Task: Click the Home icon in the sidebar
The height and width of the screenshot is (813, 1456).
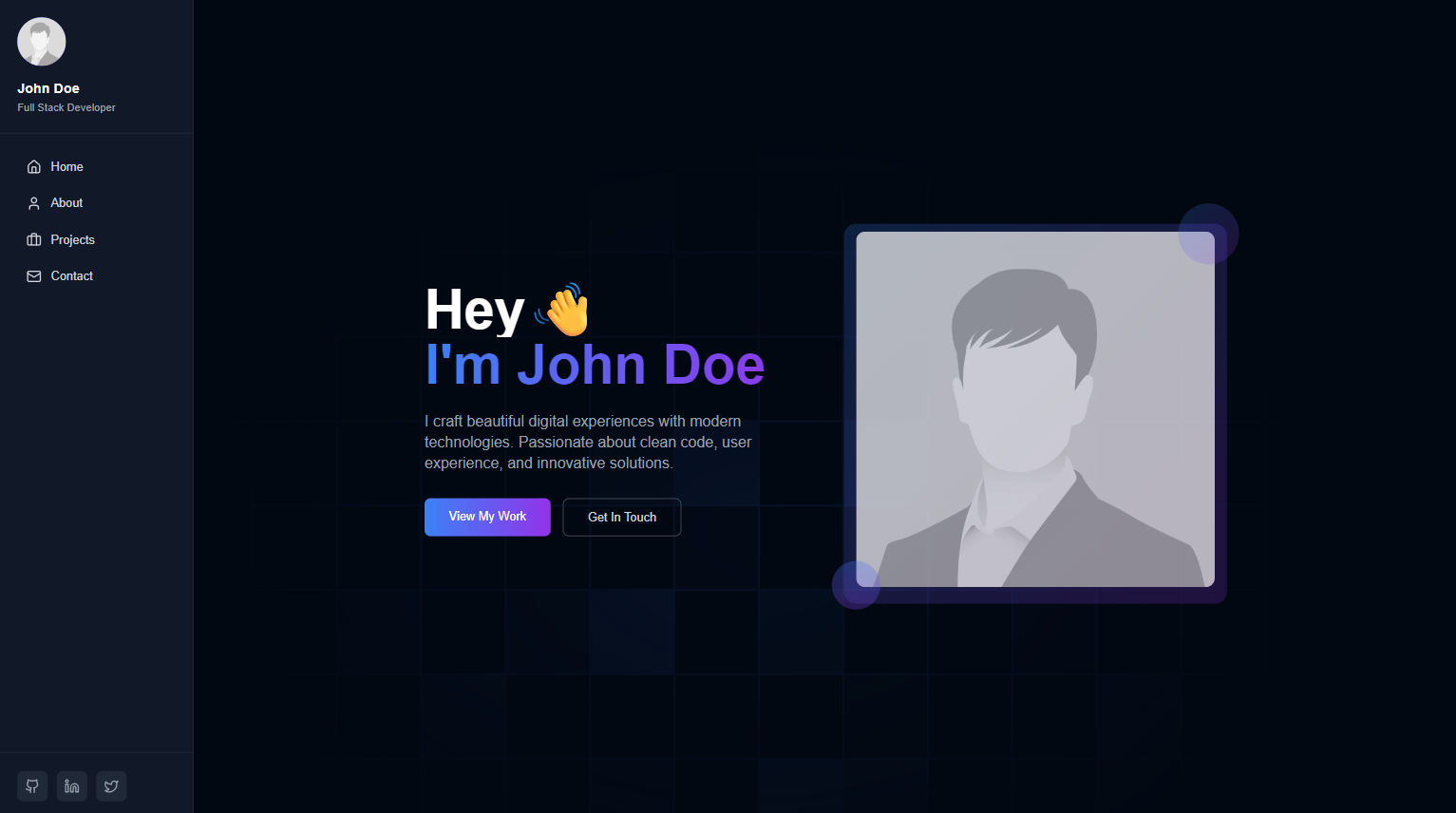Action: (33, 166)
